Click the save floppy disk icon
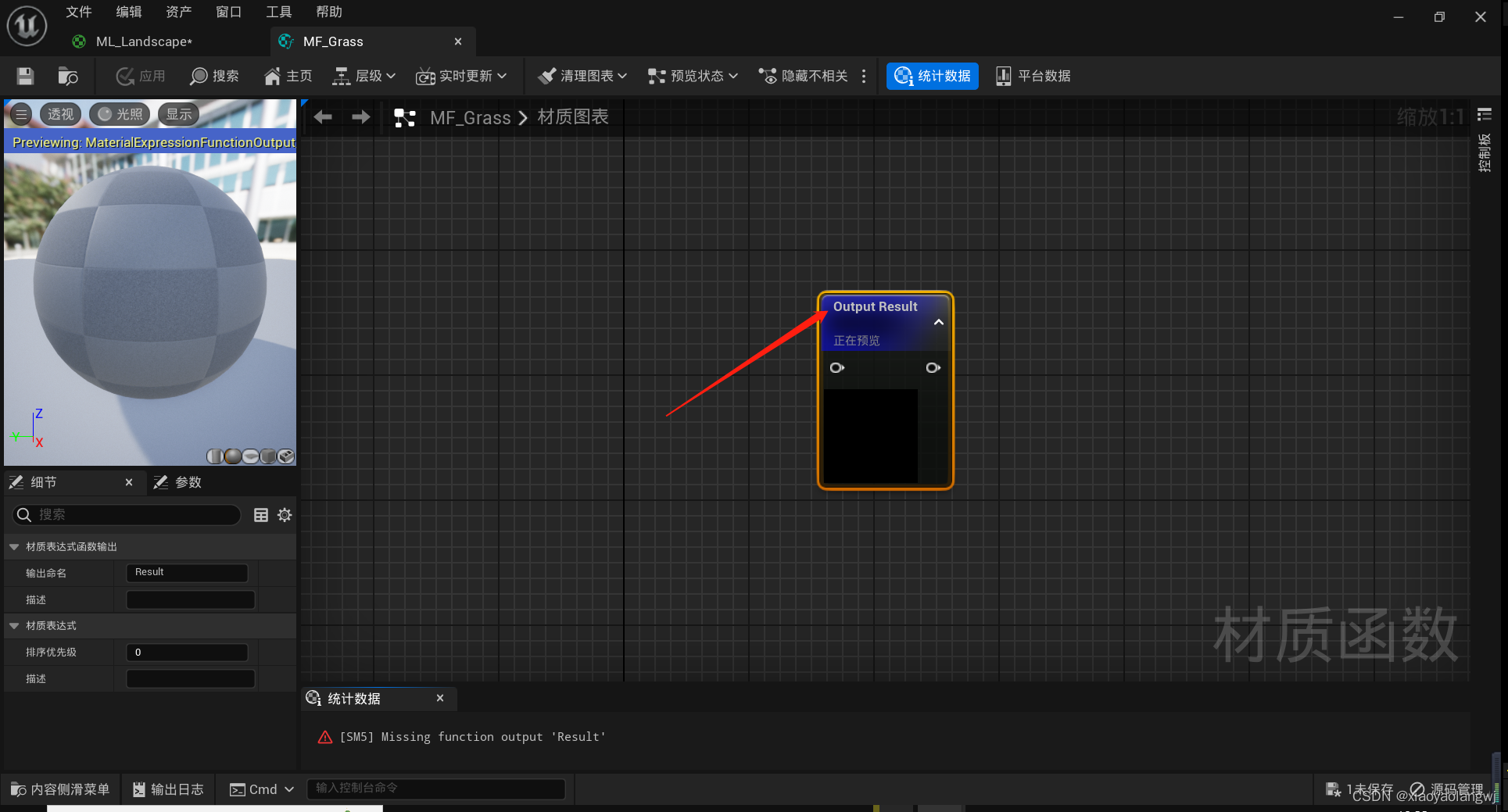Screen dimensions: 1508x812 (x=25, y=76)
